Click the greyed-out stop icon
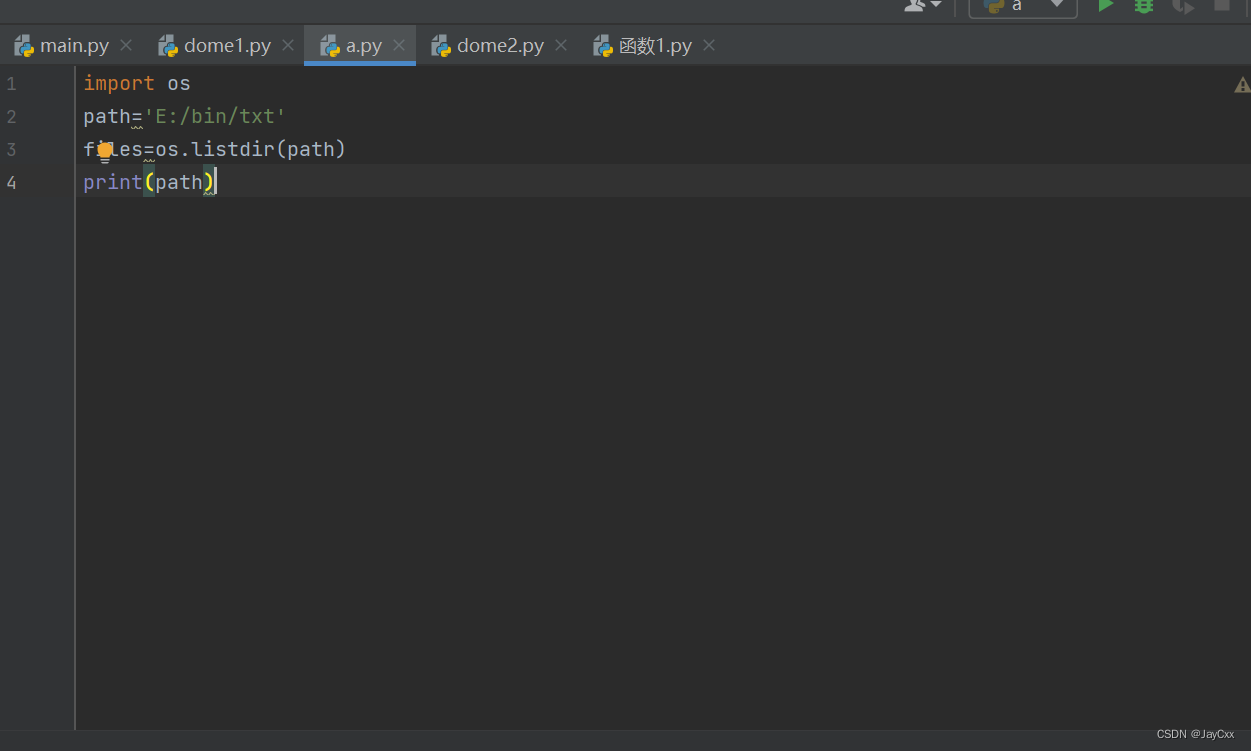This screenshot has height=751, width=1251. [1220, 6]
